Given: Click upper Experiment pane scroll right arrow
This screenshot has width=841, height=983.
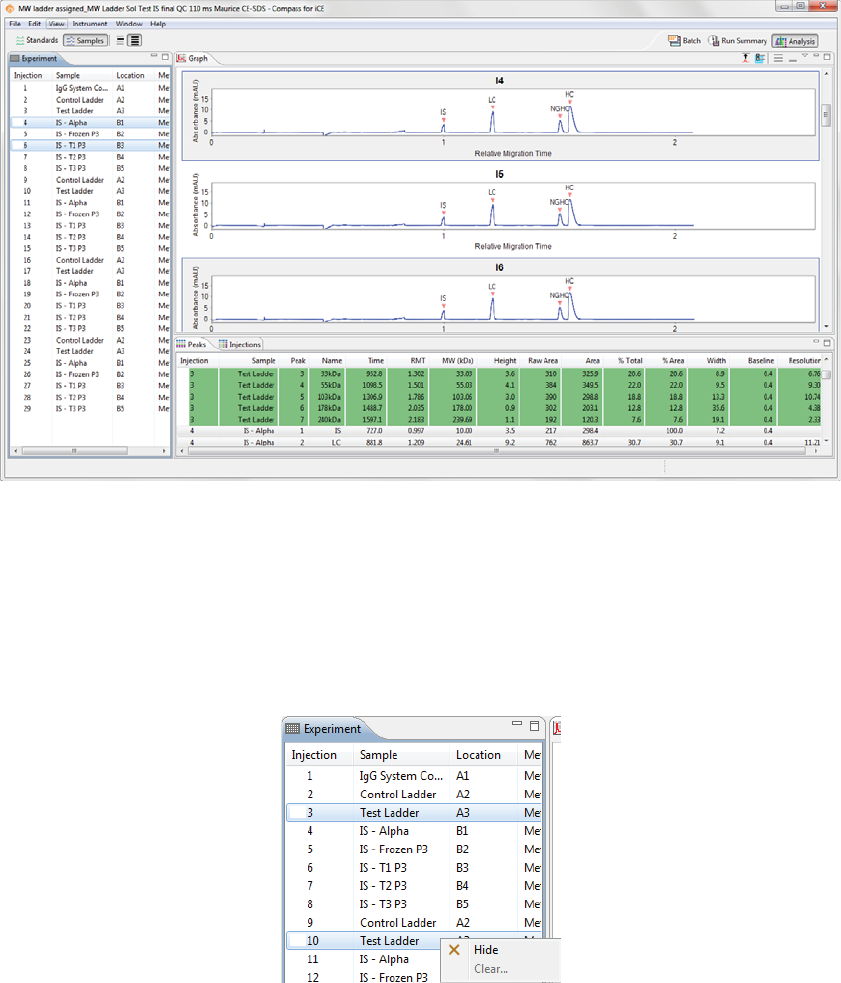Looking at the screenshot, I should click(164, 451).
